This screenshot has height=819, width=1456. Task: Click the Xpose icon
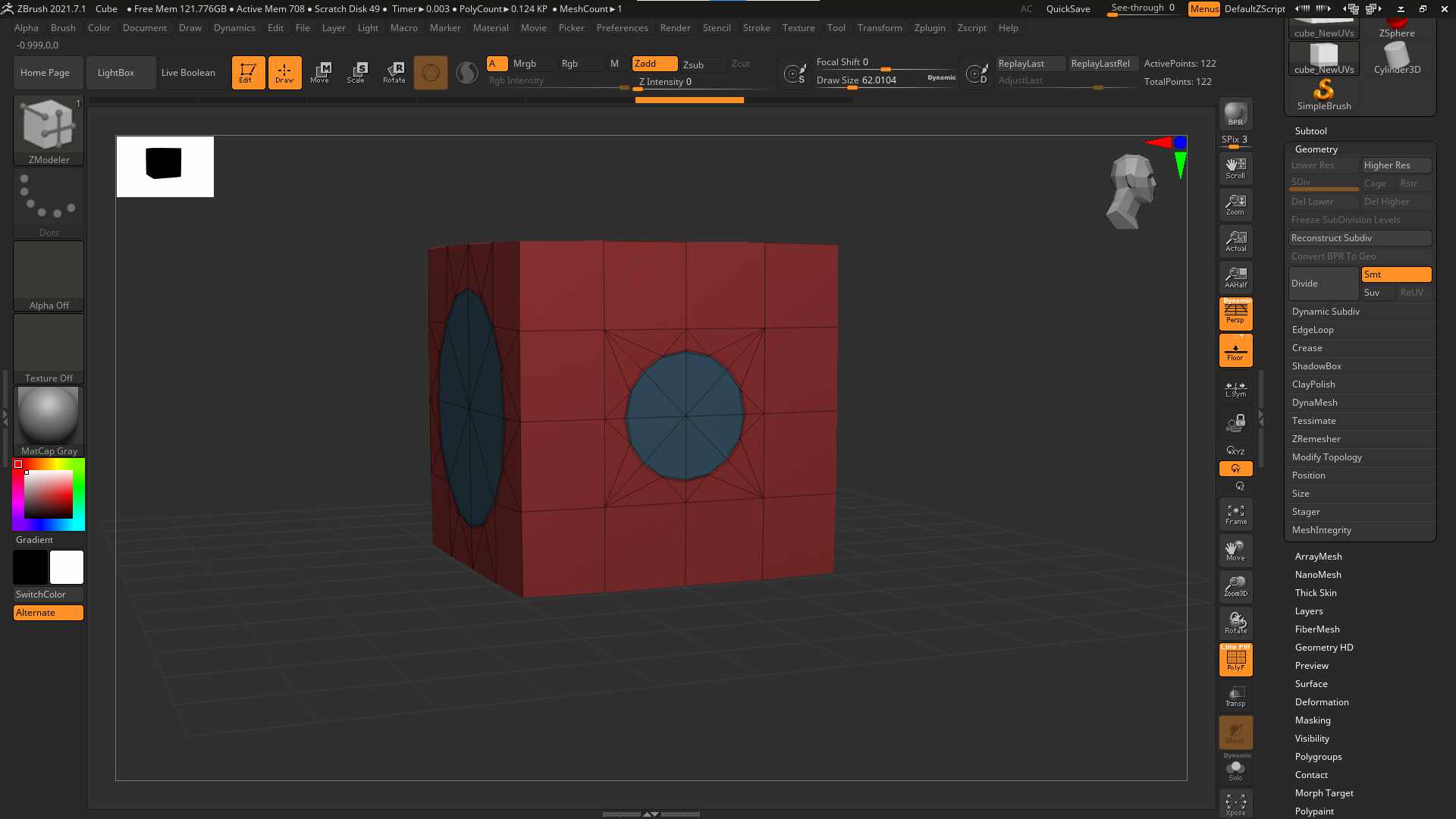pyautogui.click(x=1235, y=805)
